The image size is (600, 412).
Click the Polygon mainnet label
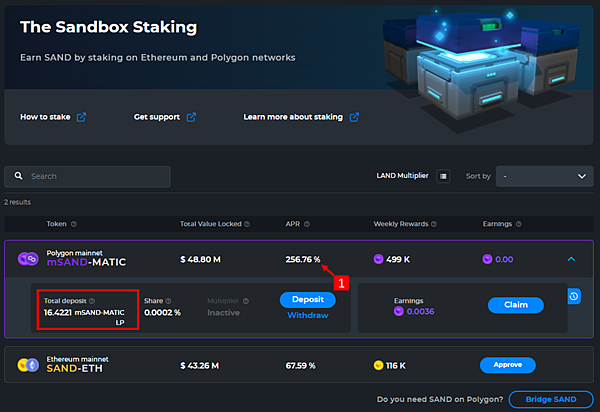pyautogui.click(x=75, y=253)
